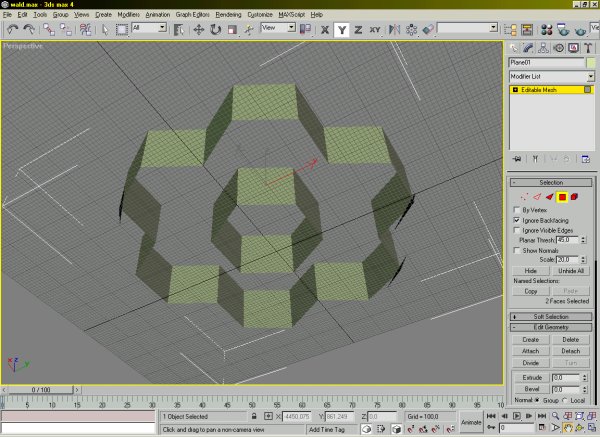
Task: Click the Undo arrow in the toolbar
Action: pyautogui.click(x=11, y=30)
